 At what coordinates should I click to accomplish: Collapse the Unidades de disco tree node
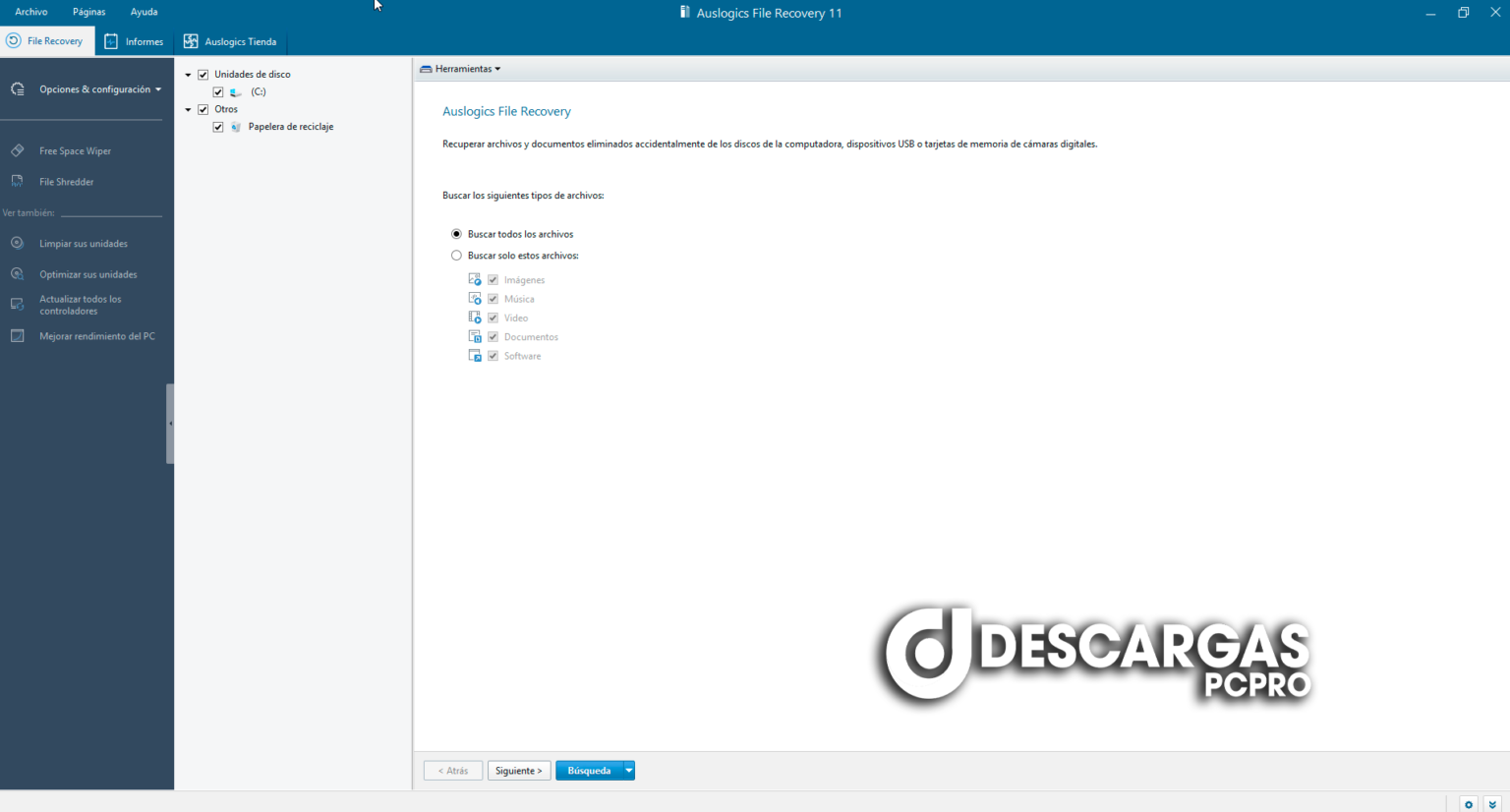coord(188,75)
